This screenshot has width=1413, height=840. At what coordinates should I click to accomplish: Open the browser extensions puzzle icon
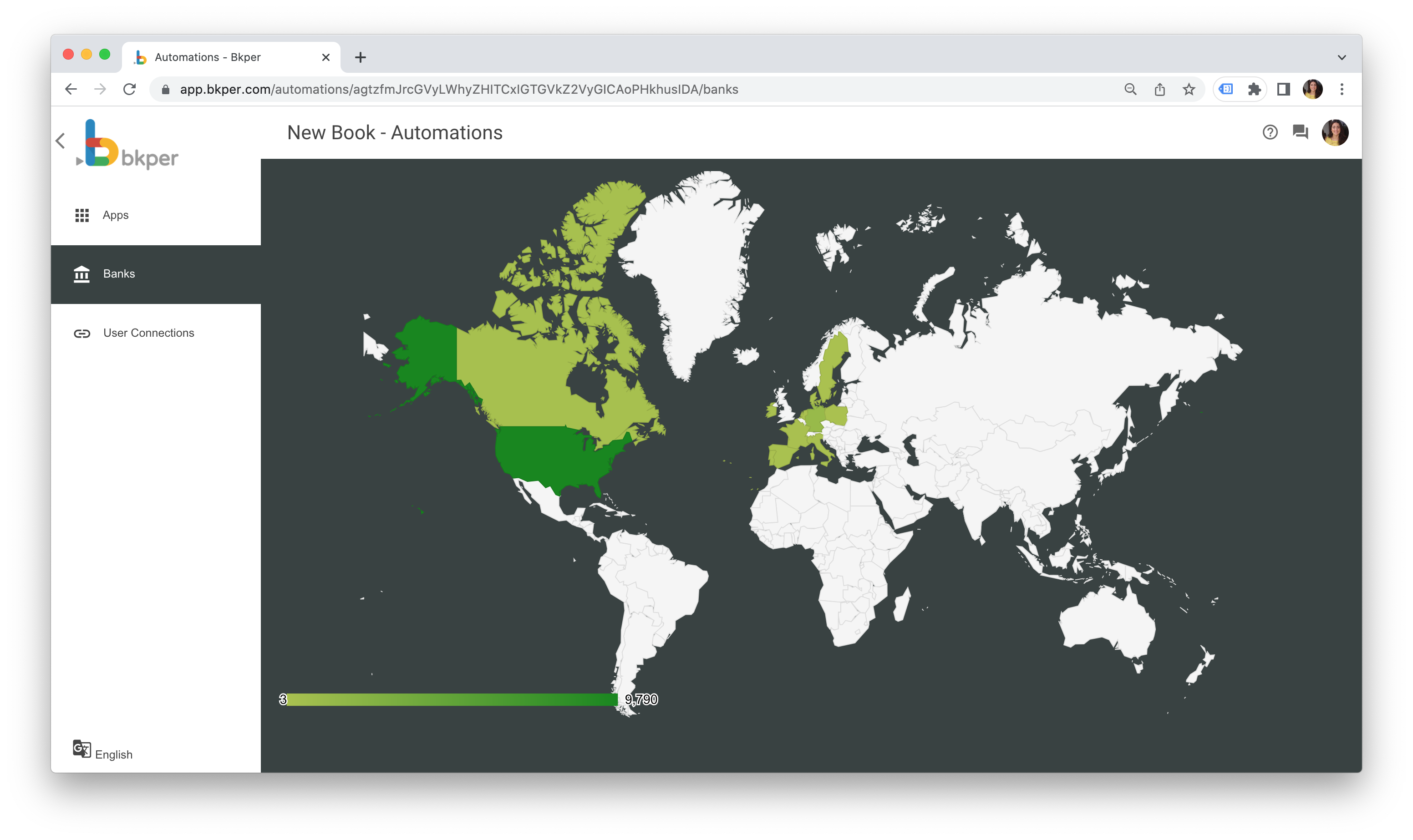pos(1254,89)
